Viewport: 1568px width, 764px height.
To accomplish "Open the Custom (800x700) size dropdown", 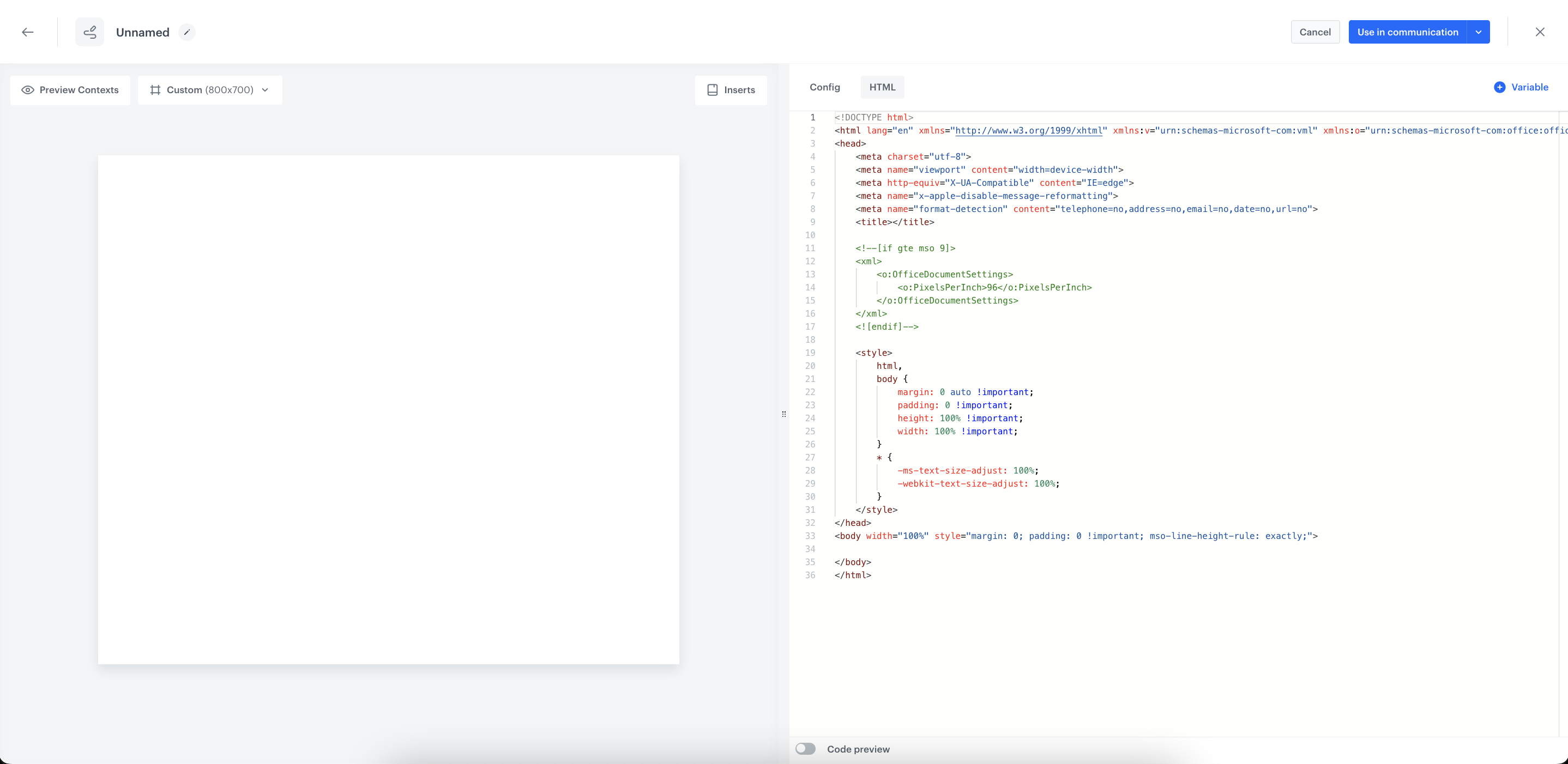I will (265, 89).
